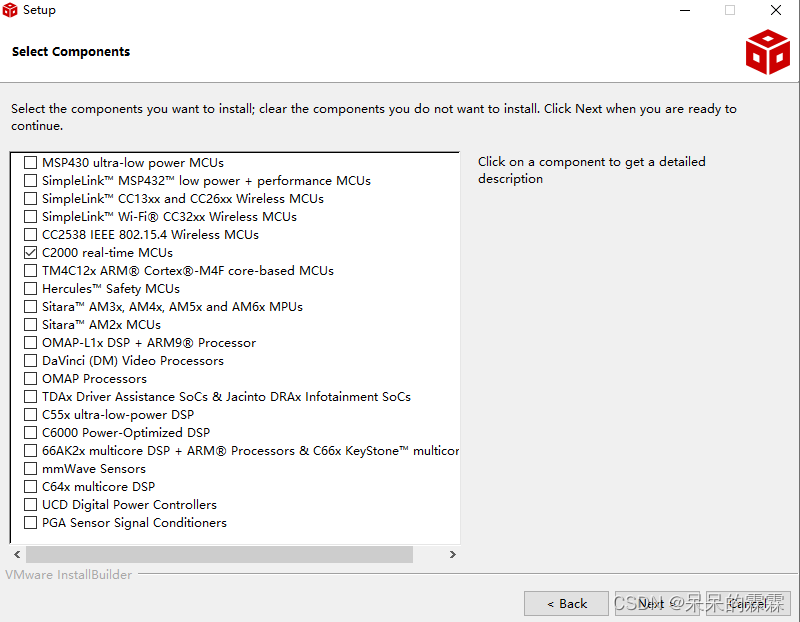
Task: Check the MSP430 ultra-low power MCUs checkbox
Action: (x=31, y=163)
